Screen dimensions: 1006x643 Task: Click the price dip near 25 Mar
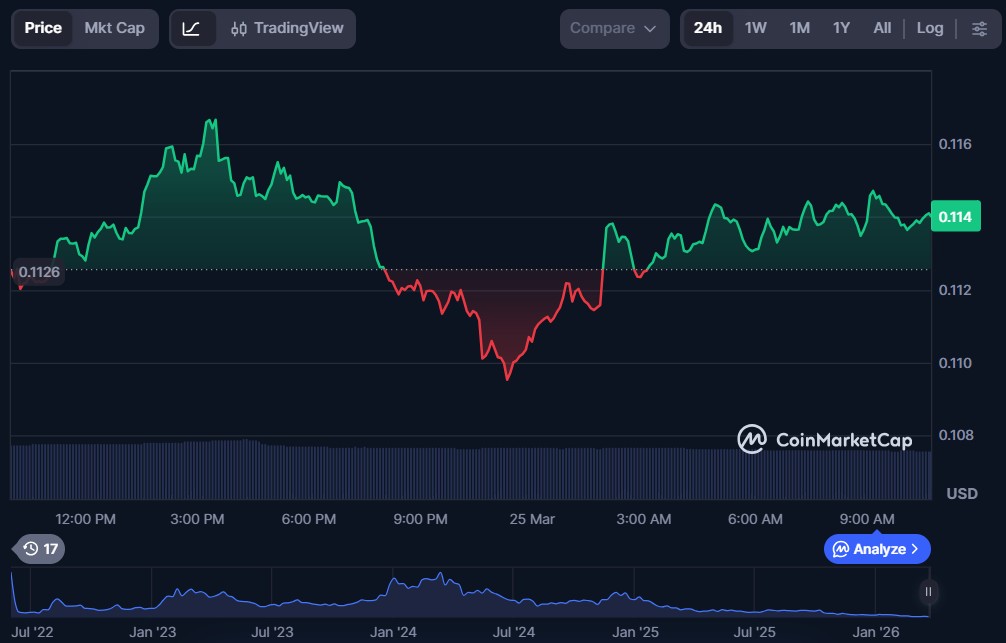tap(508, 378)
